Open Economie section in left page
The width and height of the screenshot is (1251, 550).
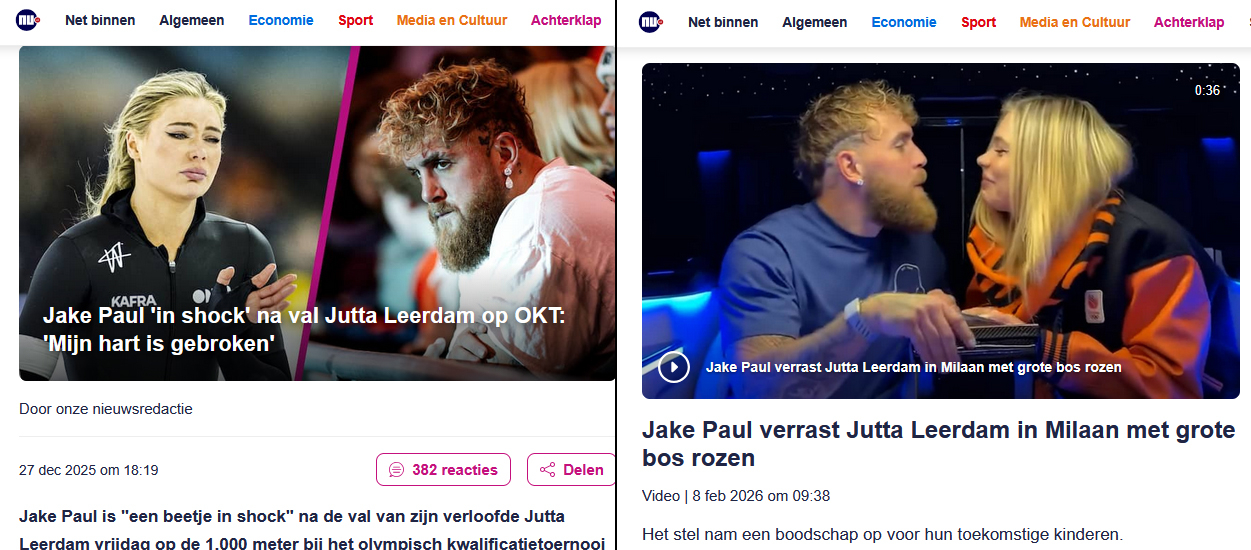tap(281, 20)
